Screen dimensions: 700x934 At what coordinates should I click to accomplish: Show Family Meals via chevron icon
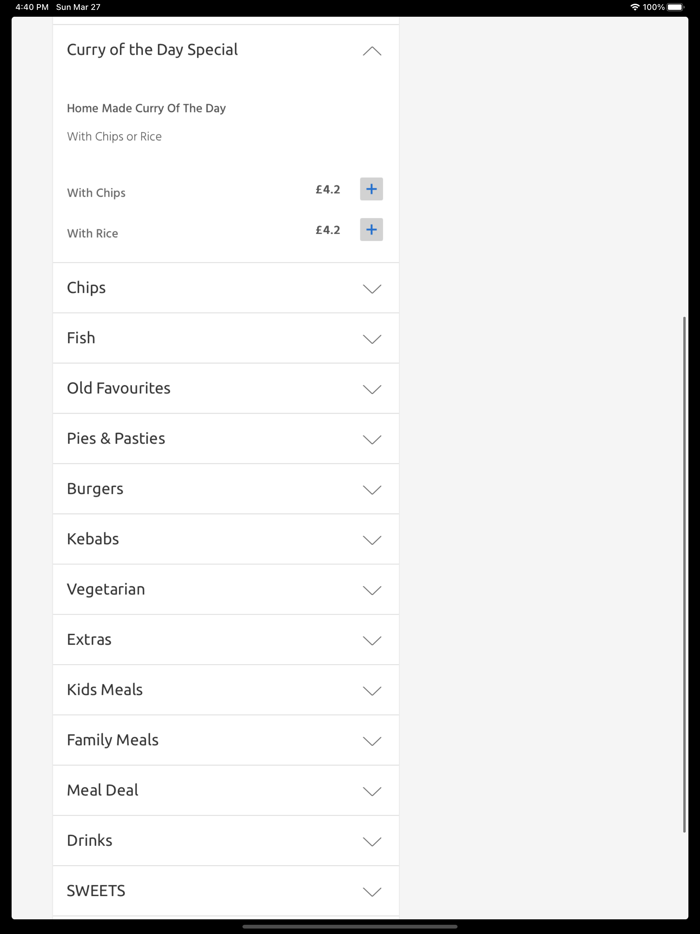click(372, 741)
